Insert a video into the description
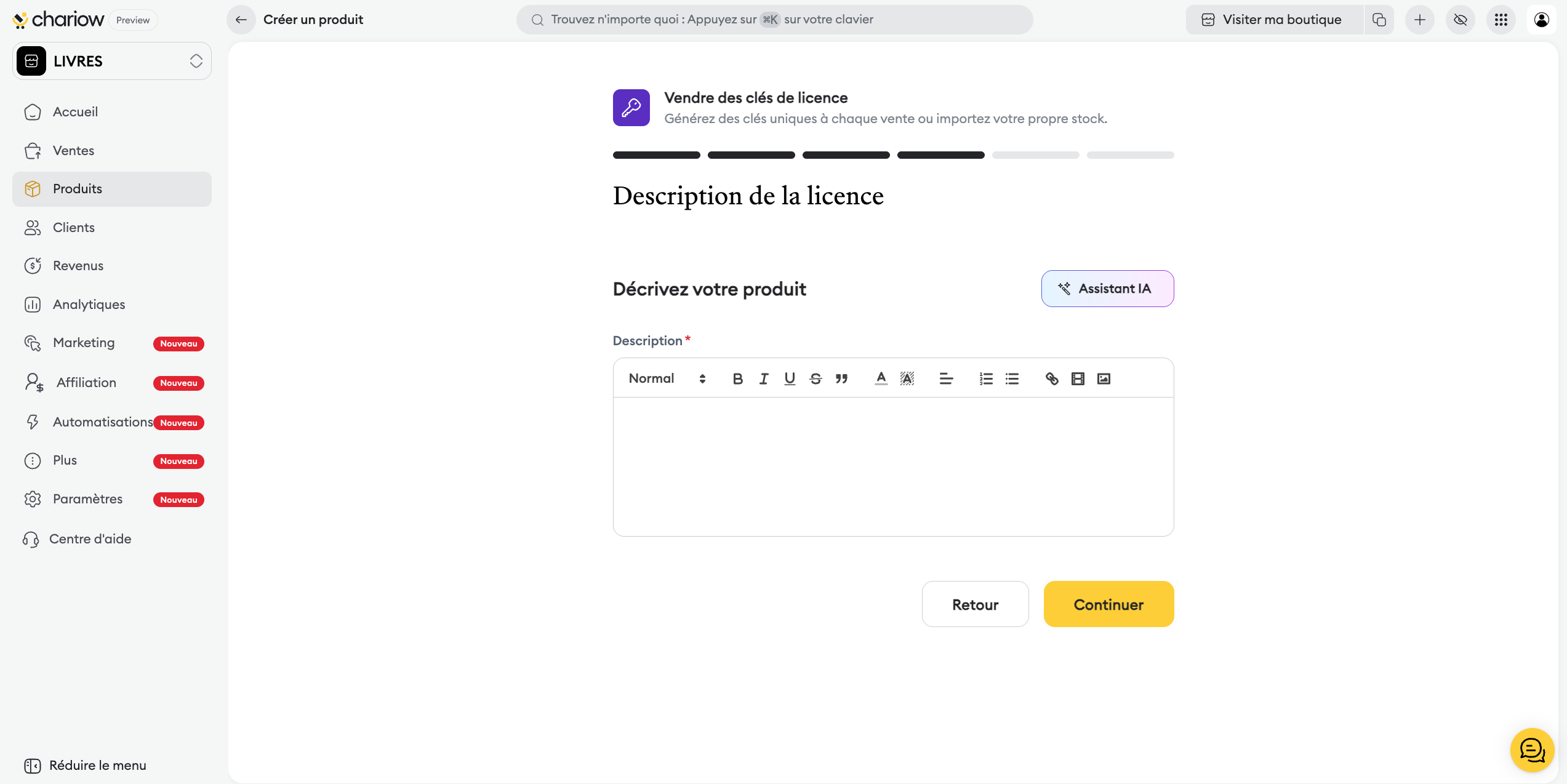 pyautogui.click(x=1078, y=378)
